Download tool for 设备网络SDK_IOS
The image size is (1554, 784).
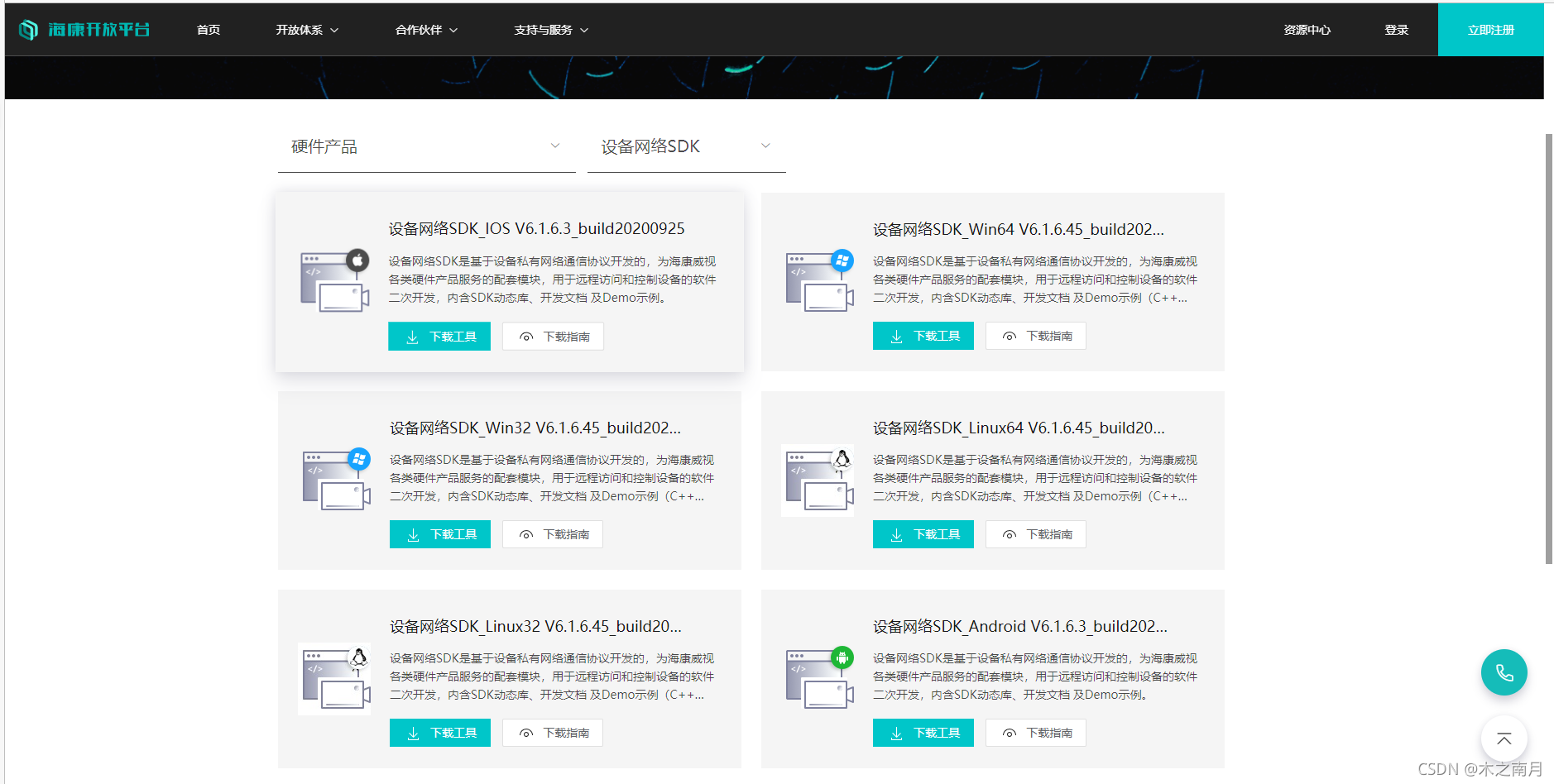(439, 337)
